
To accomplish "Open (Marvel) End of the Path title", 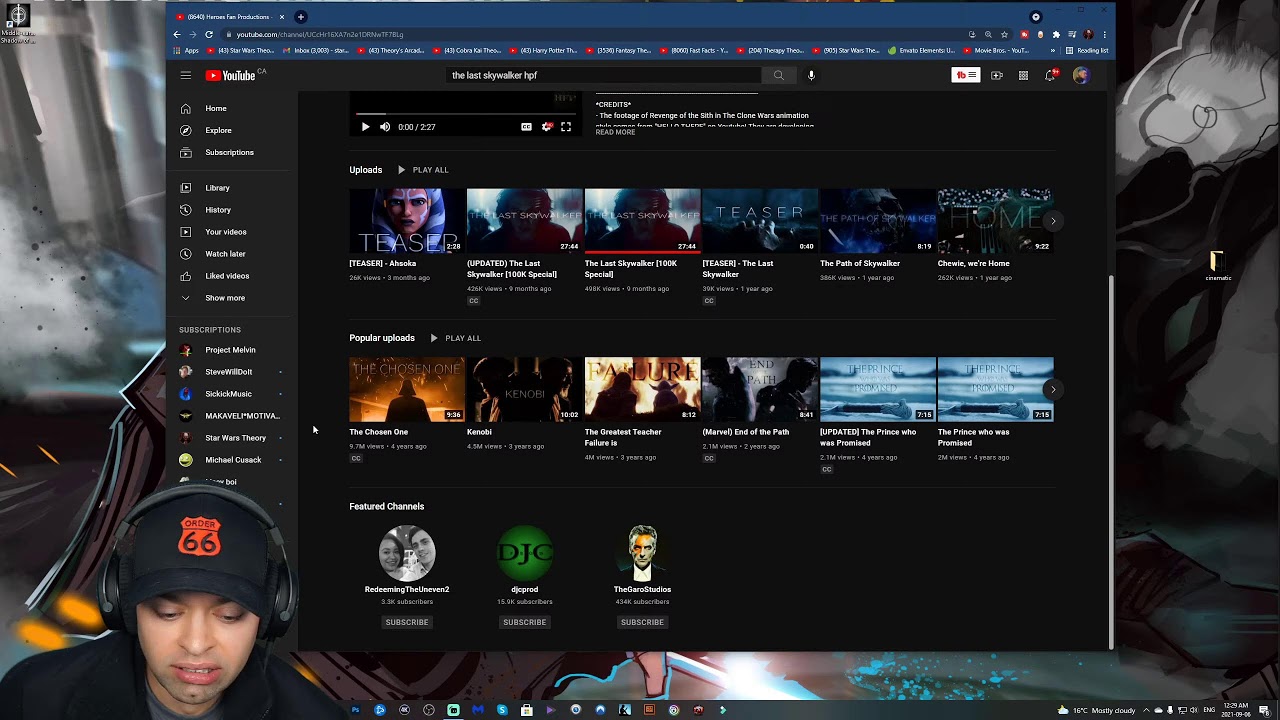I will (x=745, y=432).
